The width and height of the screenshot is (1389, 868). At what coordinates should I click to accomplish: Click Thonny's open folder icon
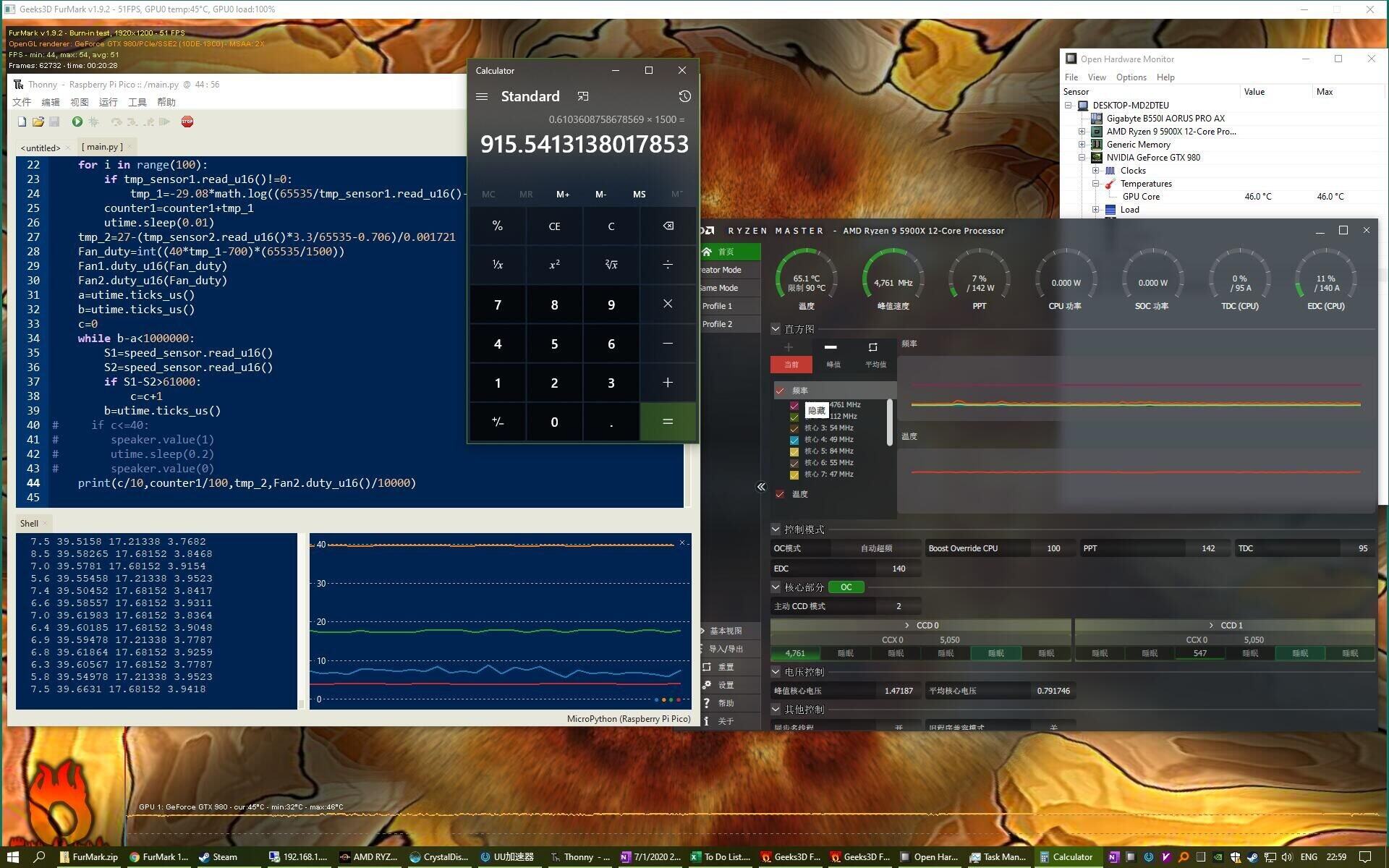[x=38, y=122]
